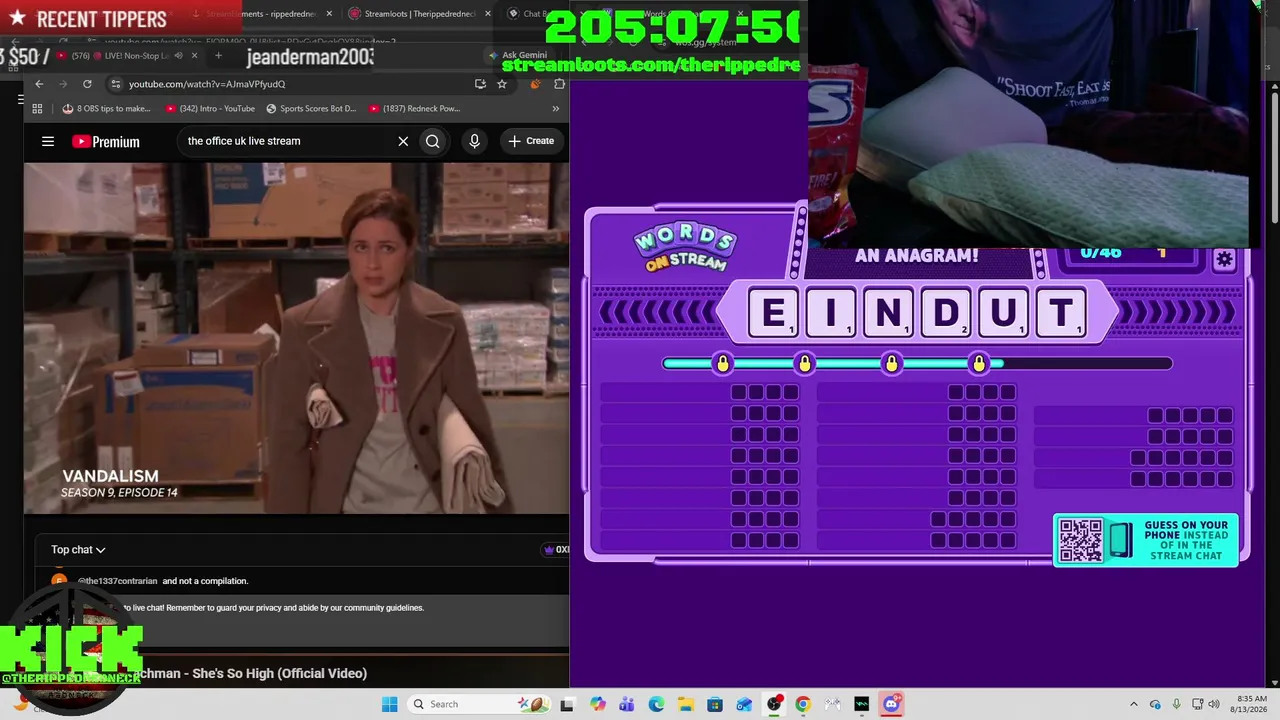Open the '(342) Intro - YouTube' bookmark
This screenshot has width=1280, height=720.
[210, 108]
